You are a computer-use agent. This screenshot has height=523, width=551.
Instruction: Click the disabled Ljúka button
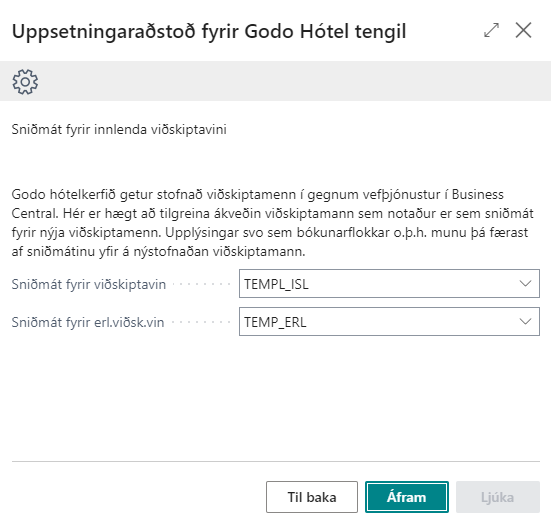tap(498, 497)
